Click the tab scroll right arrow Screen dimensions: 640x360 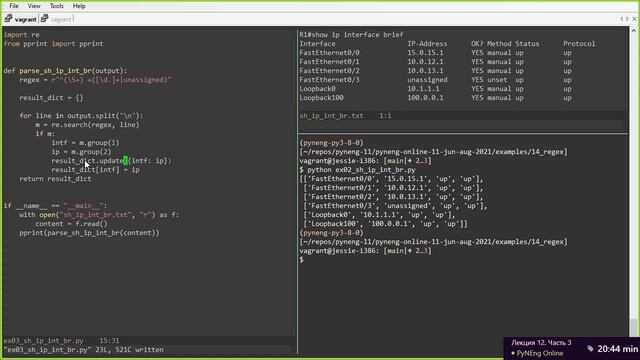(x=627, y=19)
